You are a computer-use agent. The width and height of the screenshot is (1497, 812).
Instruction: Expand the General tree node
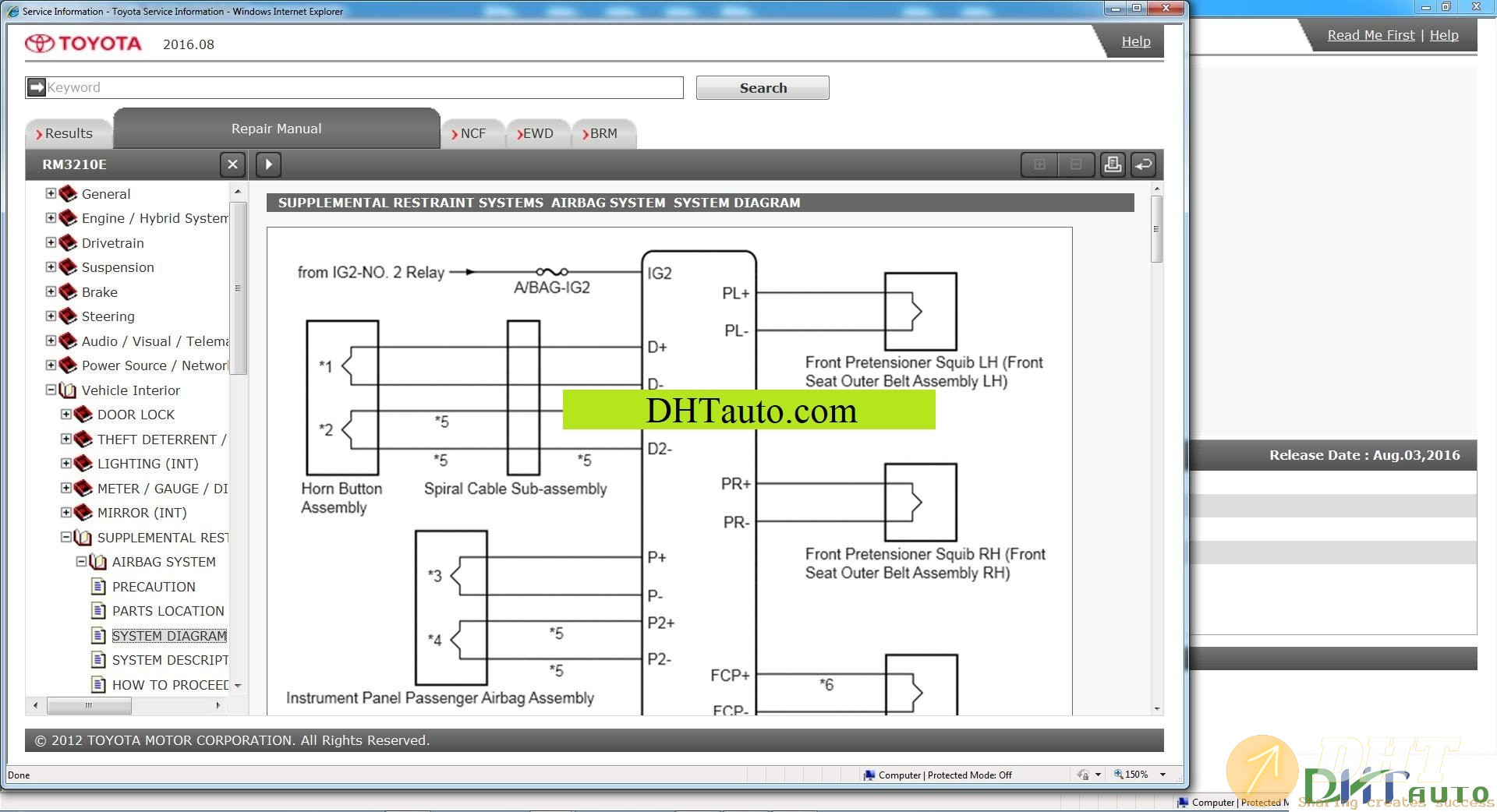51,193
